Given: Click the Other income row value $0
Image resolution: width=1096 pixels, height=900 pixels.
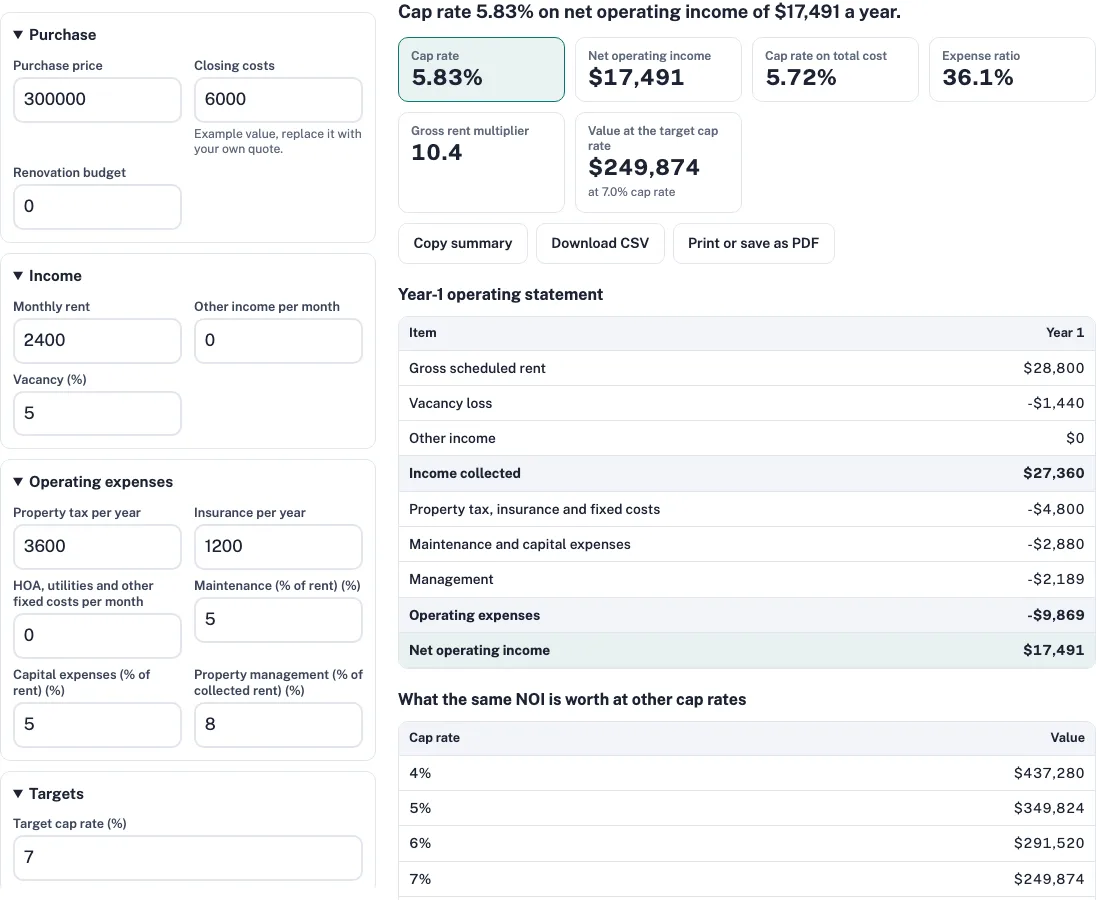Looking at the screenshot, I should (x=1075, y=438).
